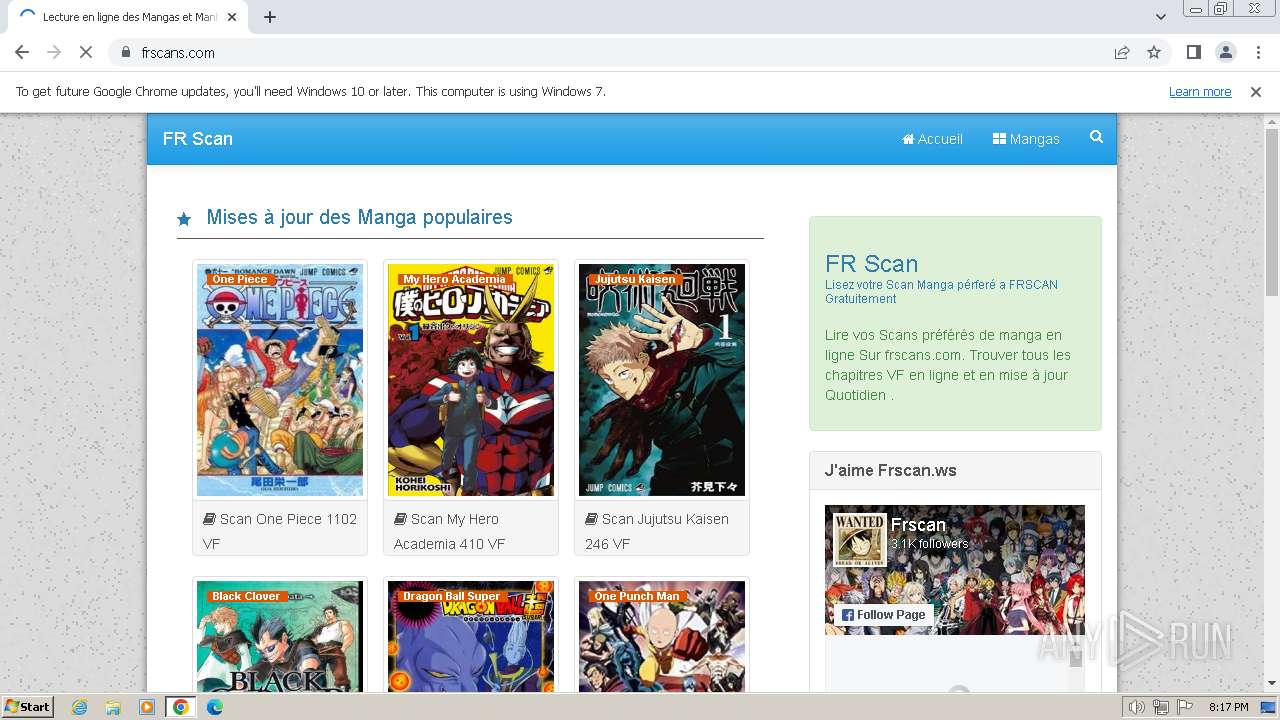Viewport: 1280px width, 720px height.
Task: Open the One Piece cover thumbnail
Action: [x=280, y=380]
